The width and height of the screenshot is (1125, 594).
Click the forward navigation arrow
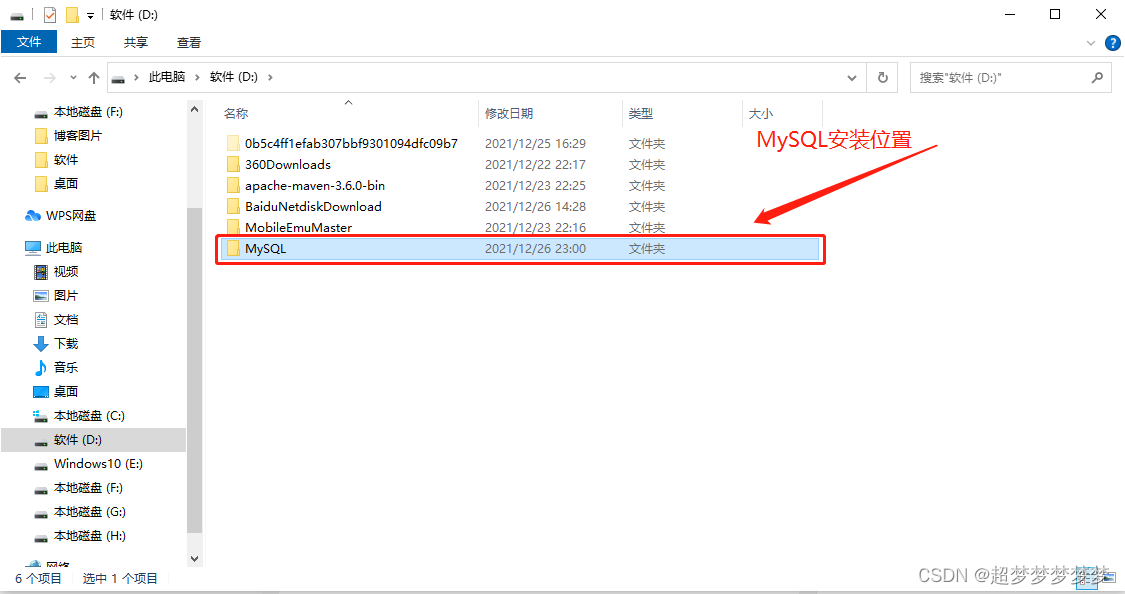click(50, 77)
